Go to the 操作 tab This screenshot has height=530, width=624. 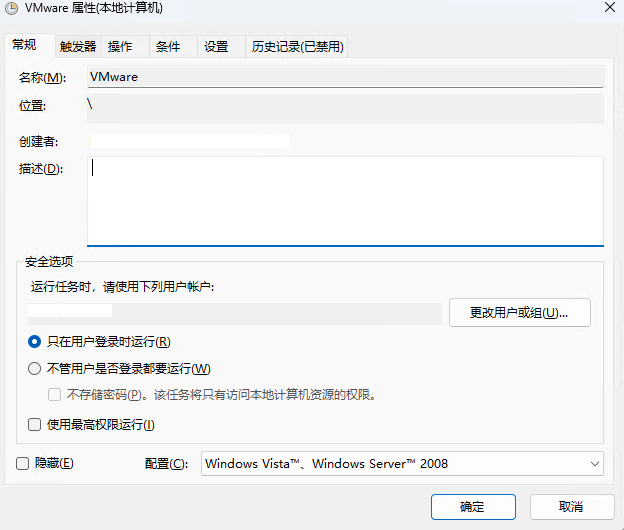click(x=120, y=47)
